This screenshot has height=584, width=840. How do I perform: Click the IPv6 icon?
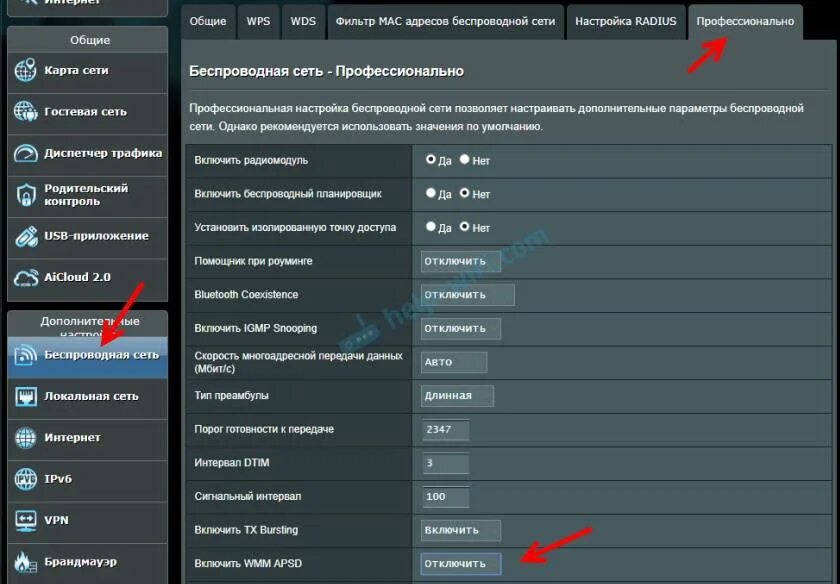click(25, 479)
